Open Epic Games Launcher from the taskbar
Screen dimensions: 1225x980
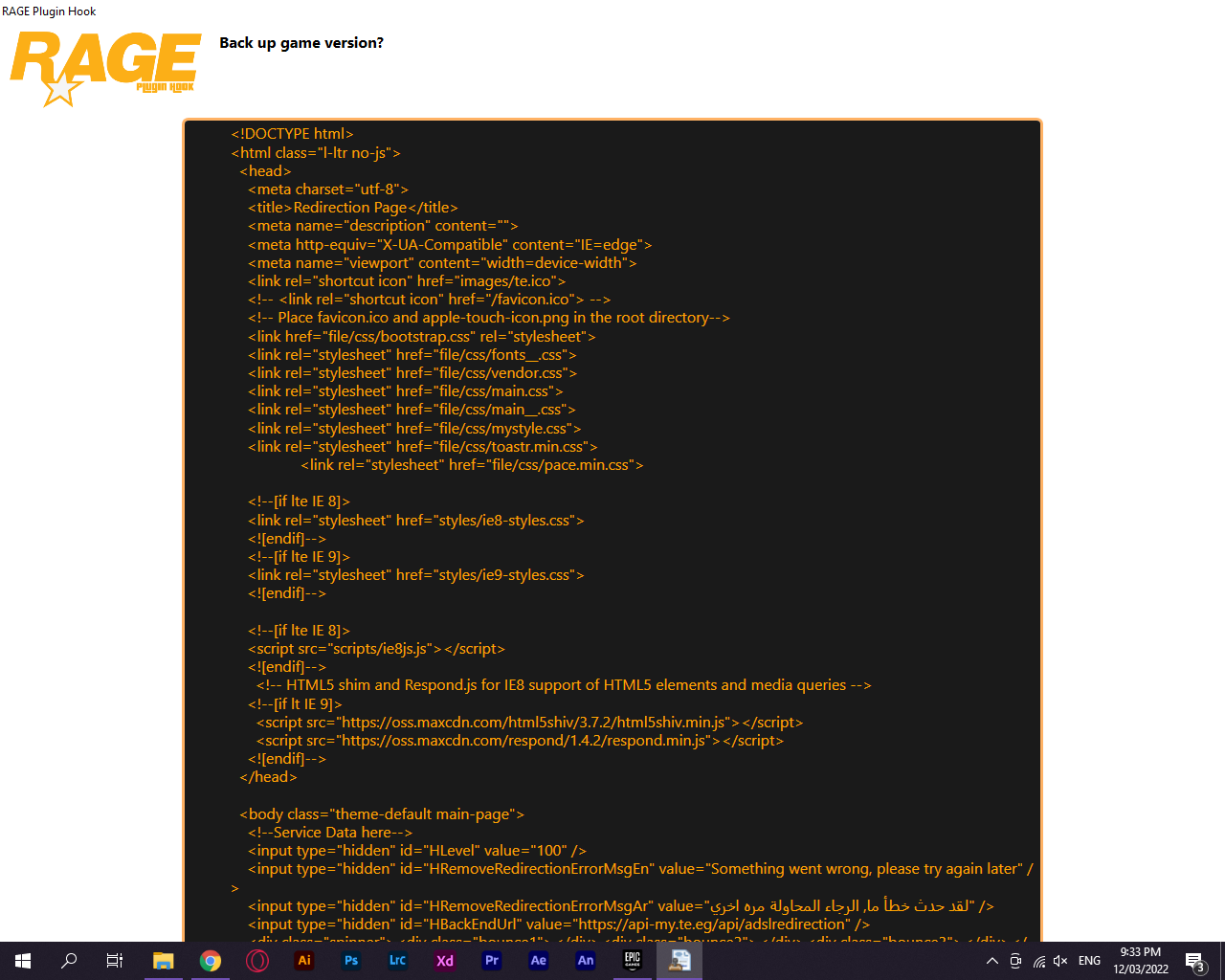pos(633,961)
